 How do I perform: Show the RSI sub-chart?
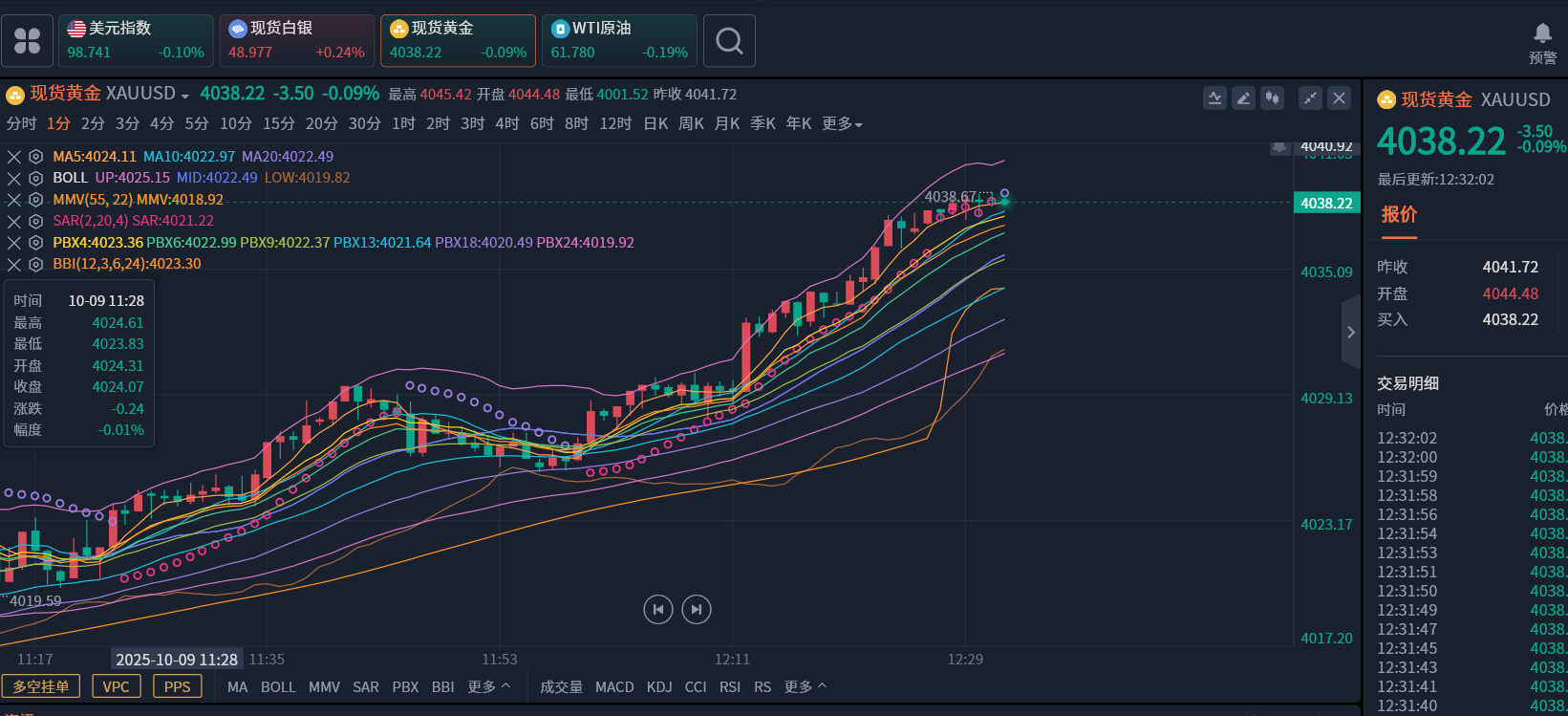(x=730, y=687)
